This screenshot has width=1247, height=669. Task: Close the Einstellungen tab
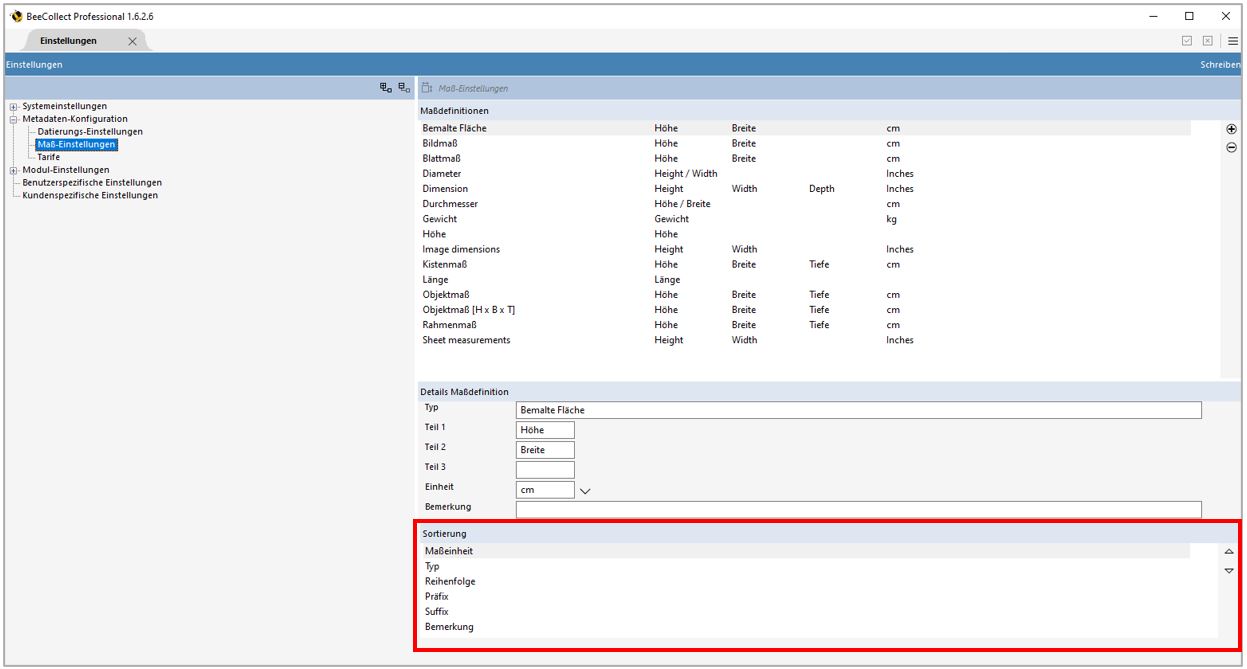[x=132, y=41]
